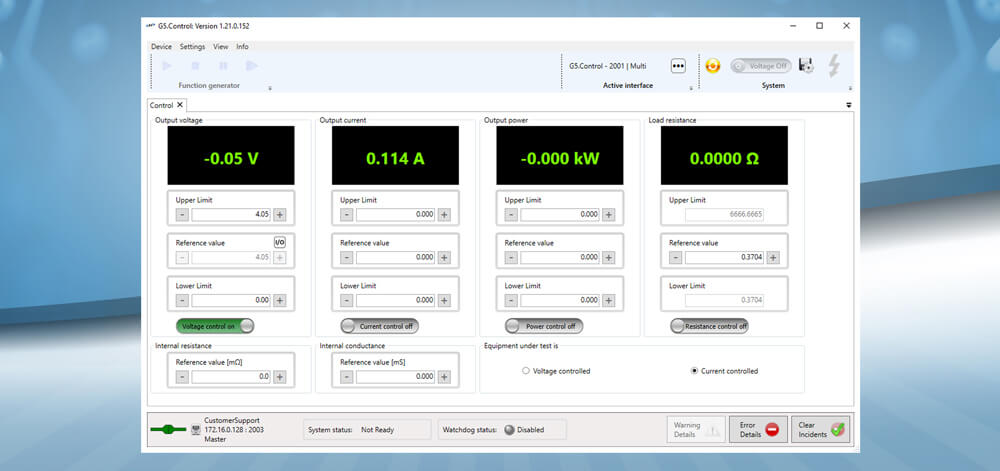Click the minus icon for current Lower Limit
1000x471 pixels.
click(346, 300)
